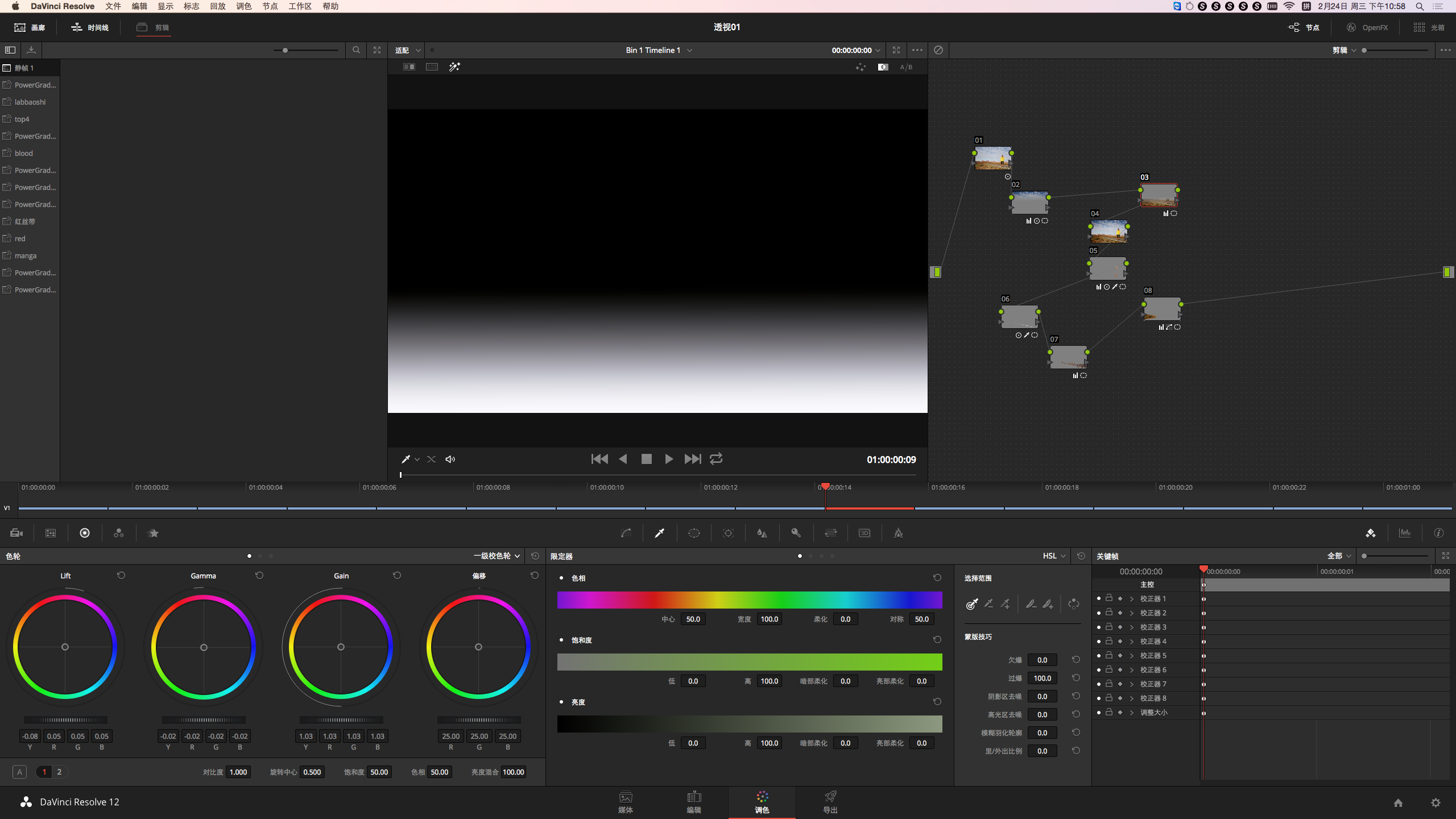Toggle the Saturation qualifier enable dot
1456x819 pixels.
561,640
